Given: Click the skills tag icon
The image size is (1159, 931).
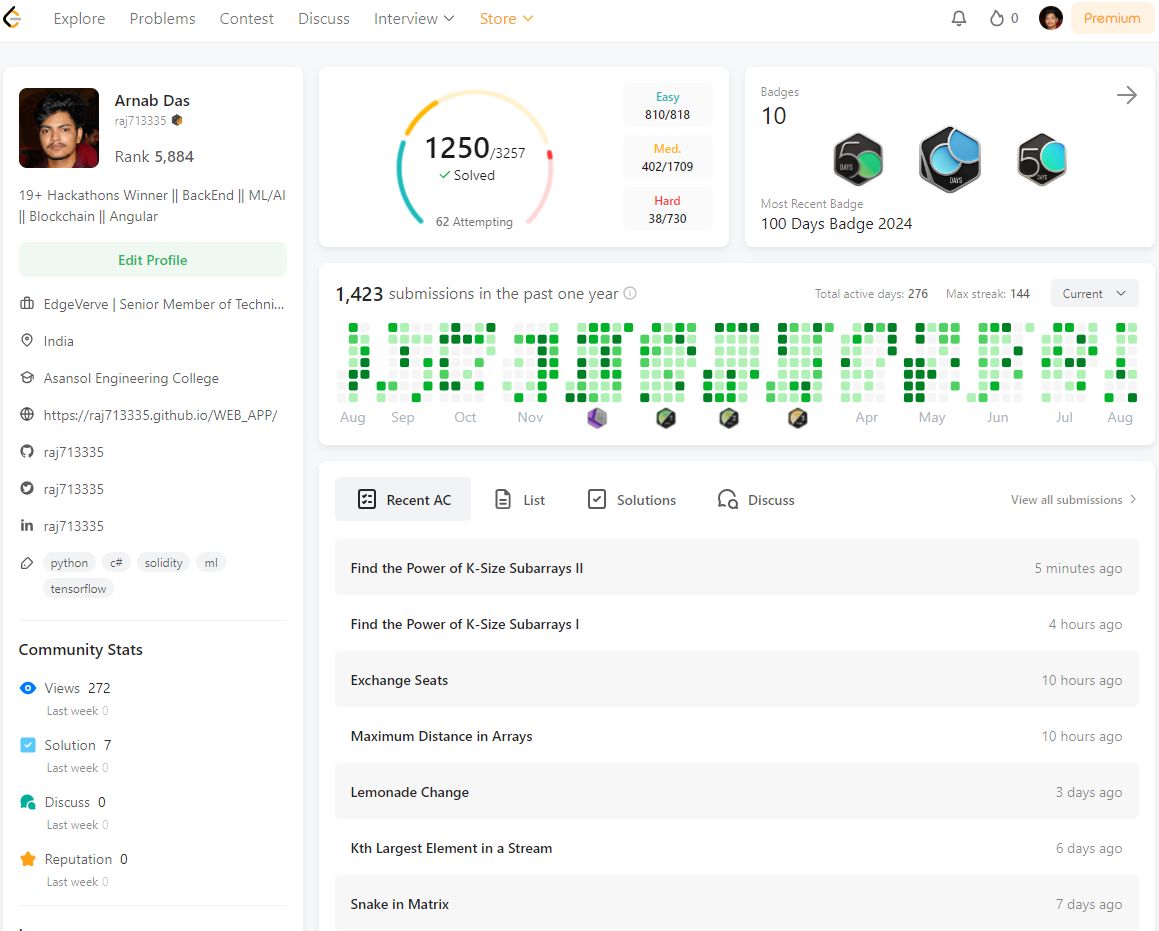Looking at the screenshot, I should (27, 563).
